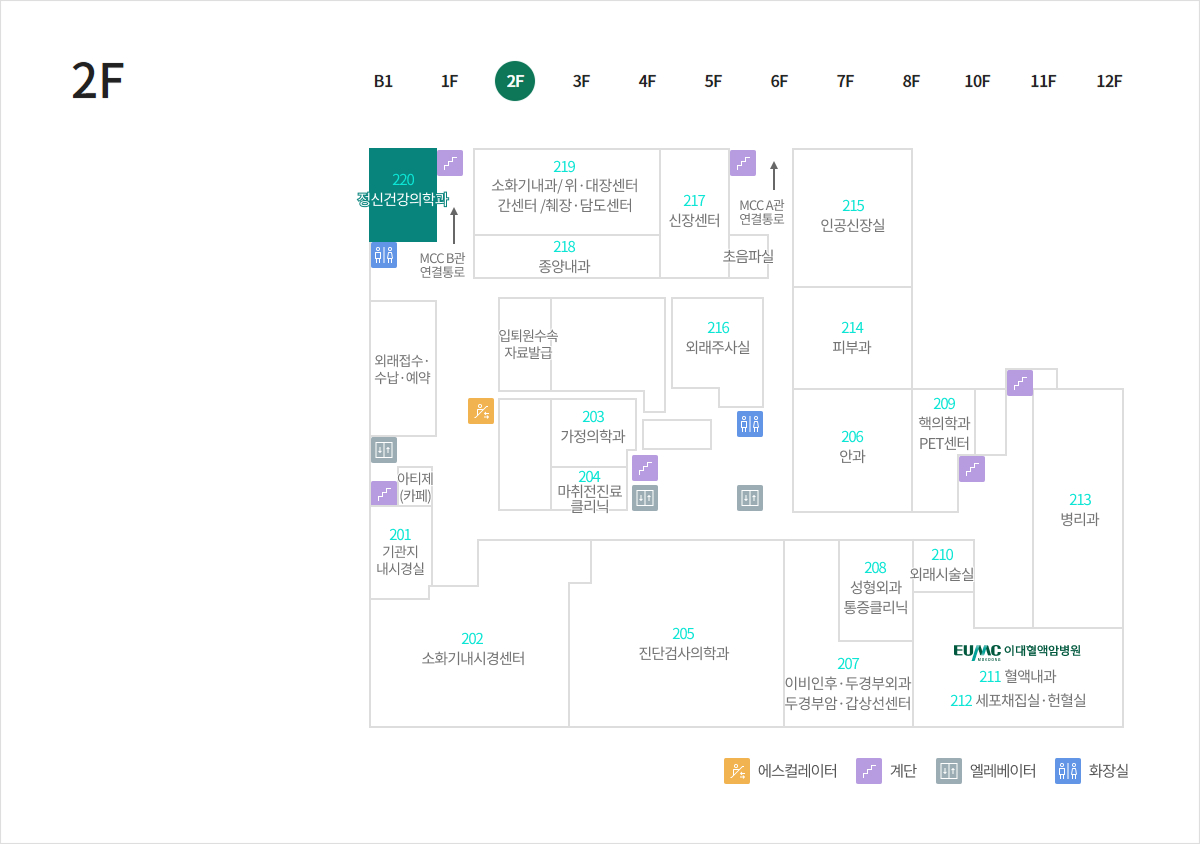Click the stairs icon beside 217 신장센터
The height and width of the screenshot is (844, 1200).
pos(743,163)
